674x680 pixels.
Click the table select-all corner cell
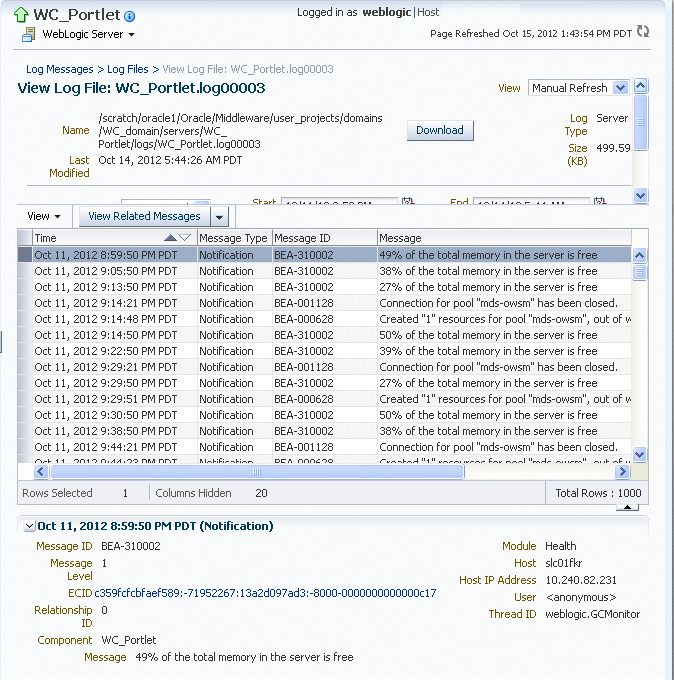[x=25, y=238]
